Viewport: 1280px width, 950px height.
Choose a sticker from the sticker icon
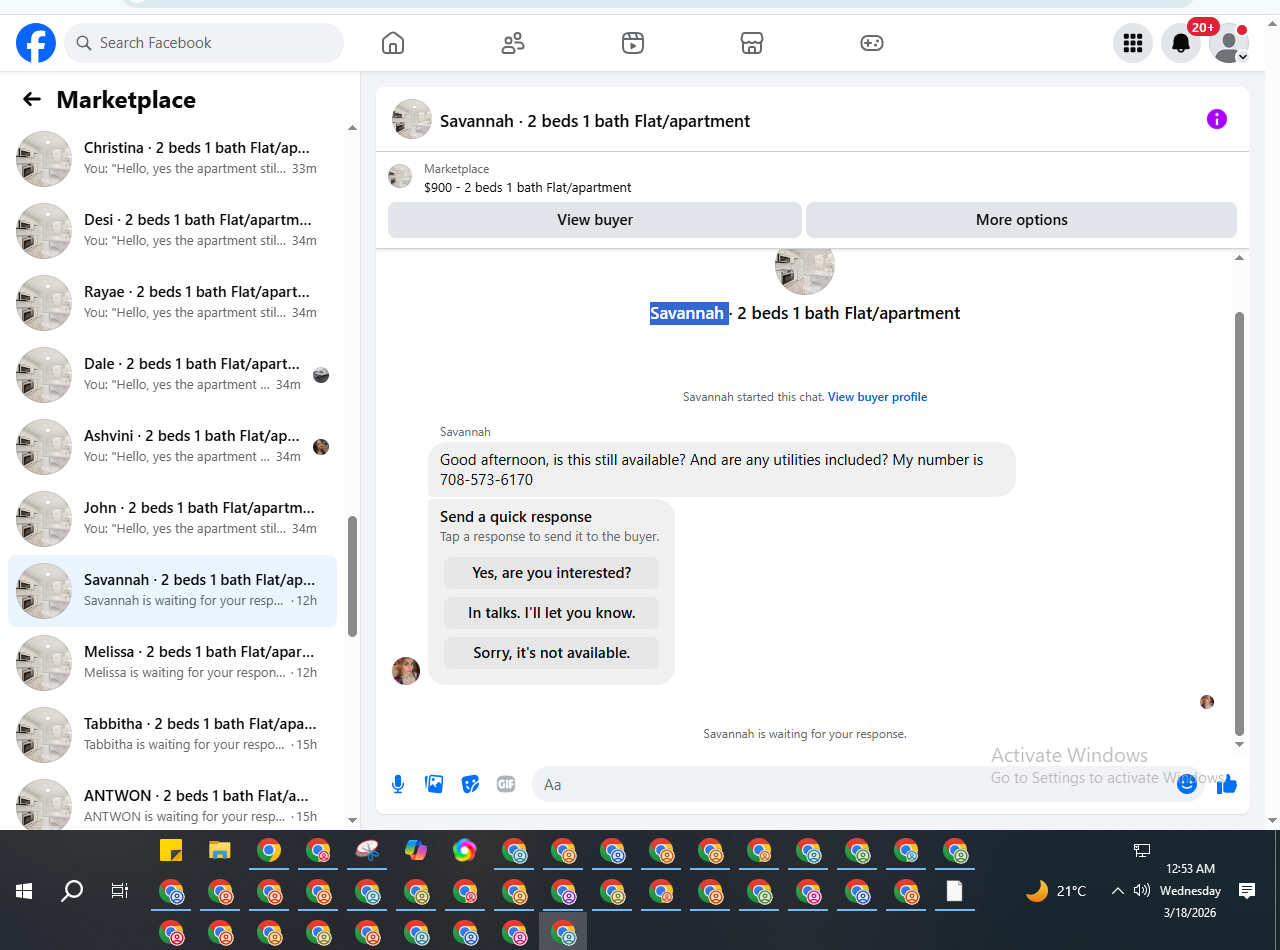click(470, 784)
